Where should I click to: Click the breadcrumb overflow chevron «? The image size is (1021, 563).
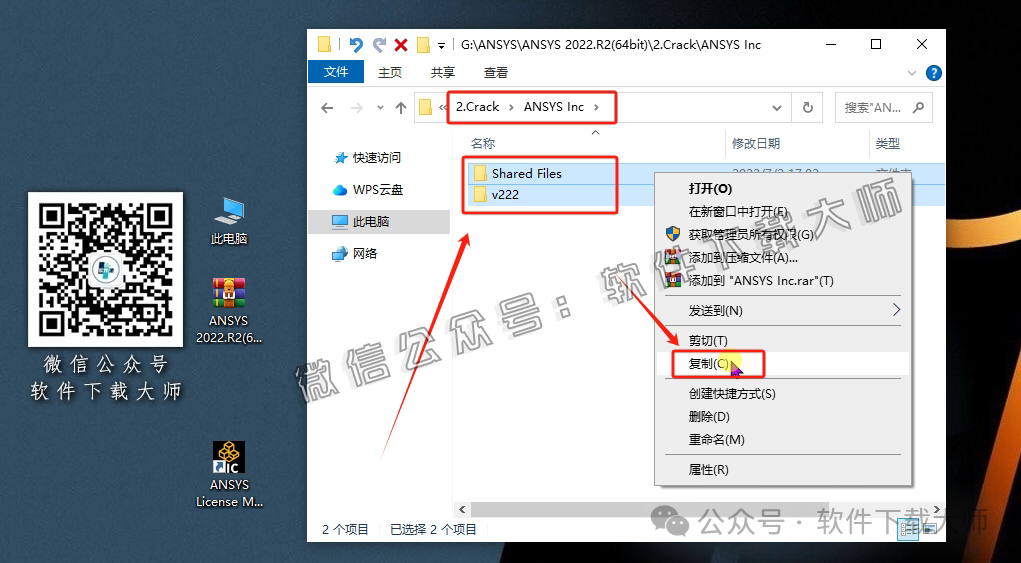[443, 107]
